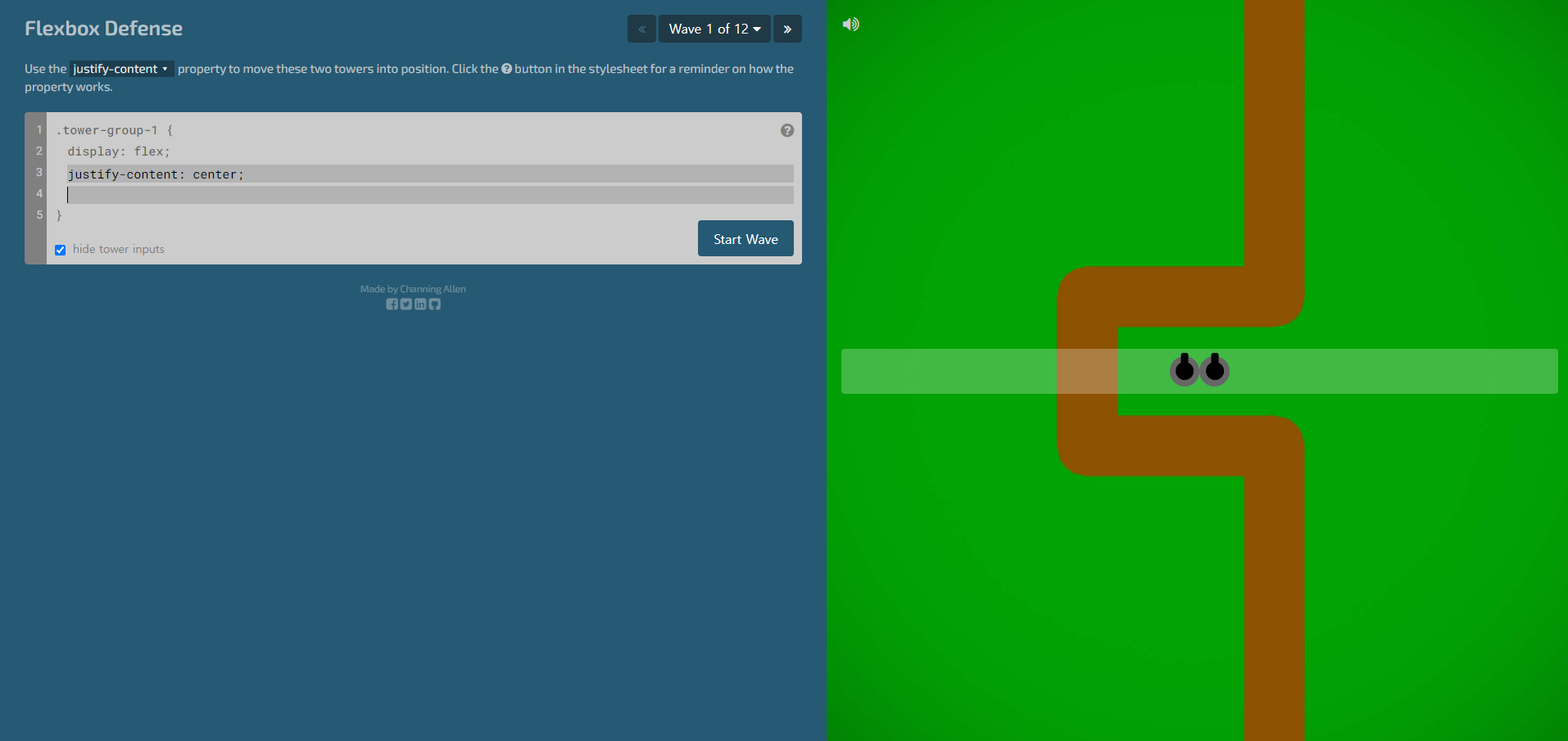The image size is (1568, 741).
Task: Open the Wave 1 of 12 dropdown
Action: click(x=714, y=29)
